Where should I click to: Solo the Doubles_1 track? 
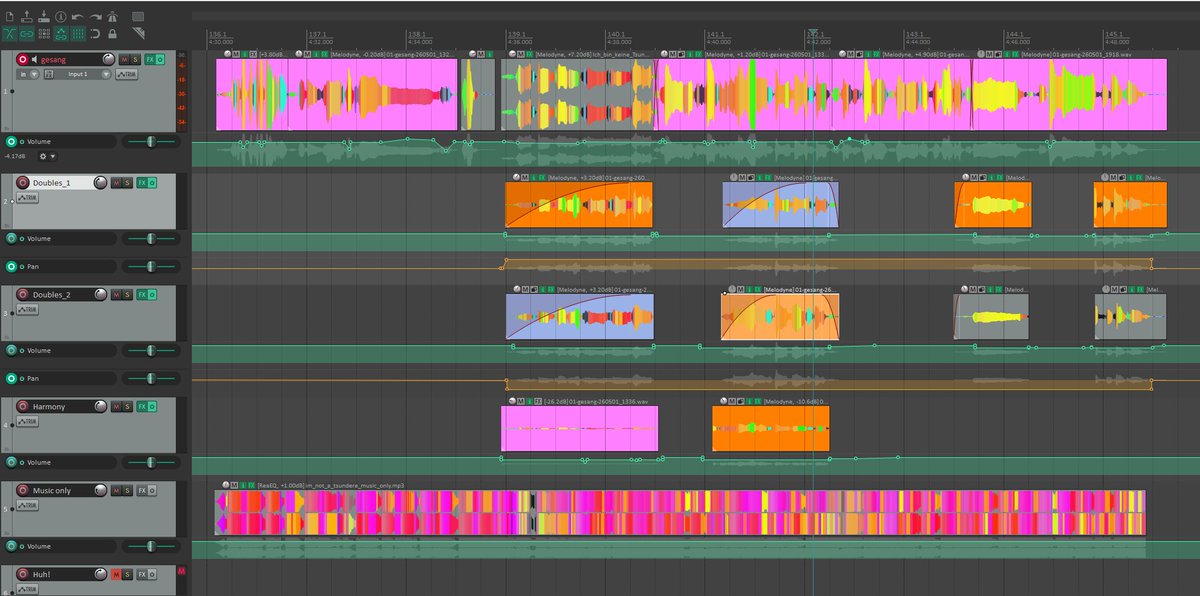pos(127,183)
